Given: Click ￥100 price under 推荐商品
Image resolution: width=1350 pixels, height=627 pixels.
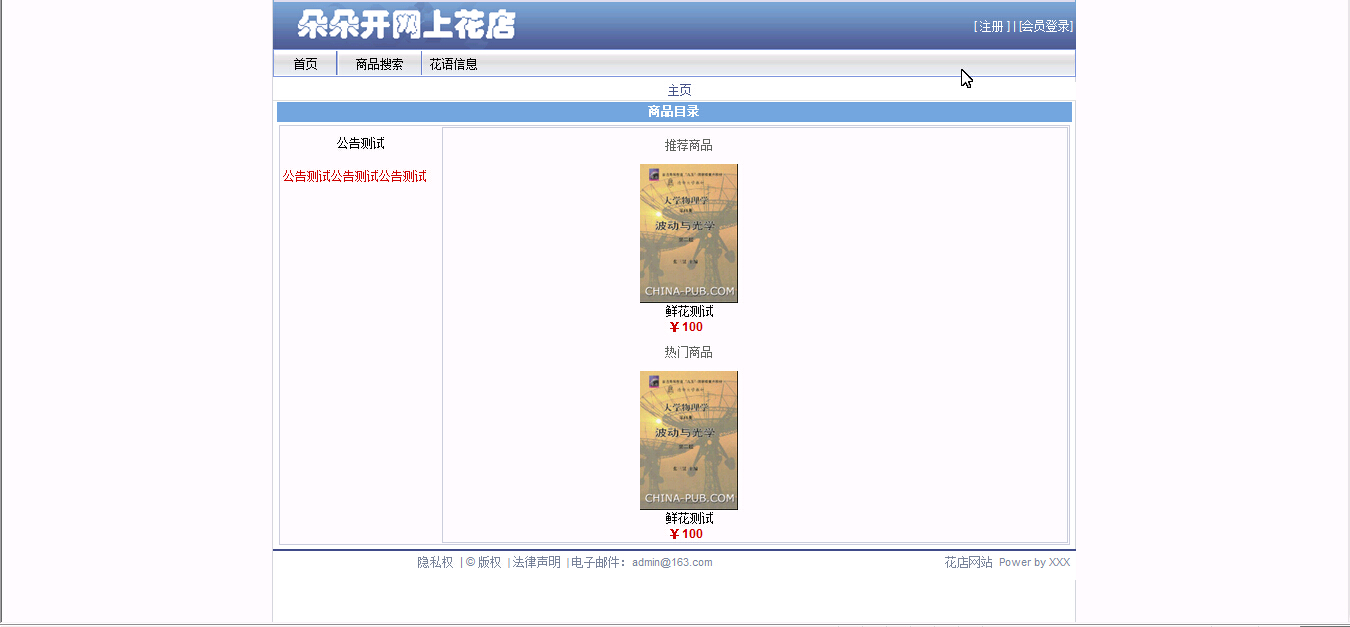Looking at the screenshot, I should tap(686, 327).
